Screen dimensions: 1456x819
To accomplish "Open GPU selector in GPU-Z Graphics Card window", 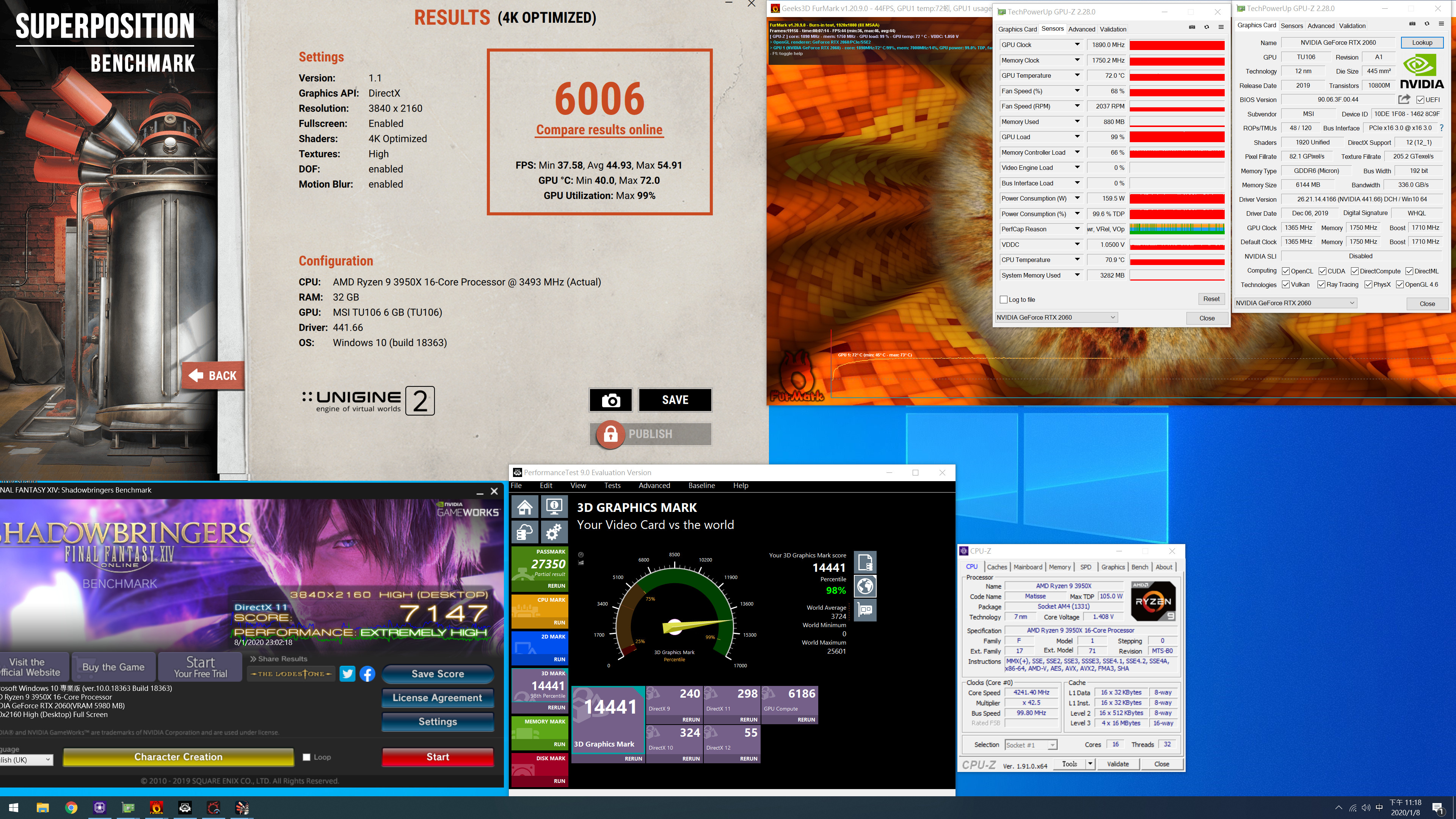I will tap(1296, 303).
